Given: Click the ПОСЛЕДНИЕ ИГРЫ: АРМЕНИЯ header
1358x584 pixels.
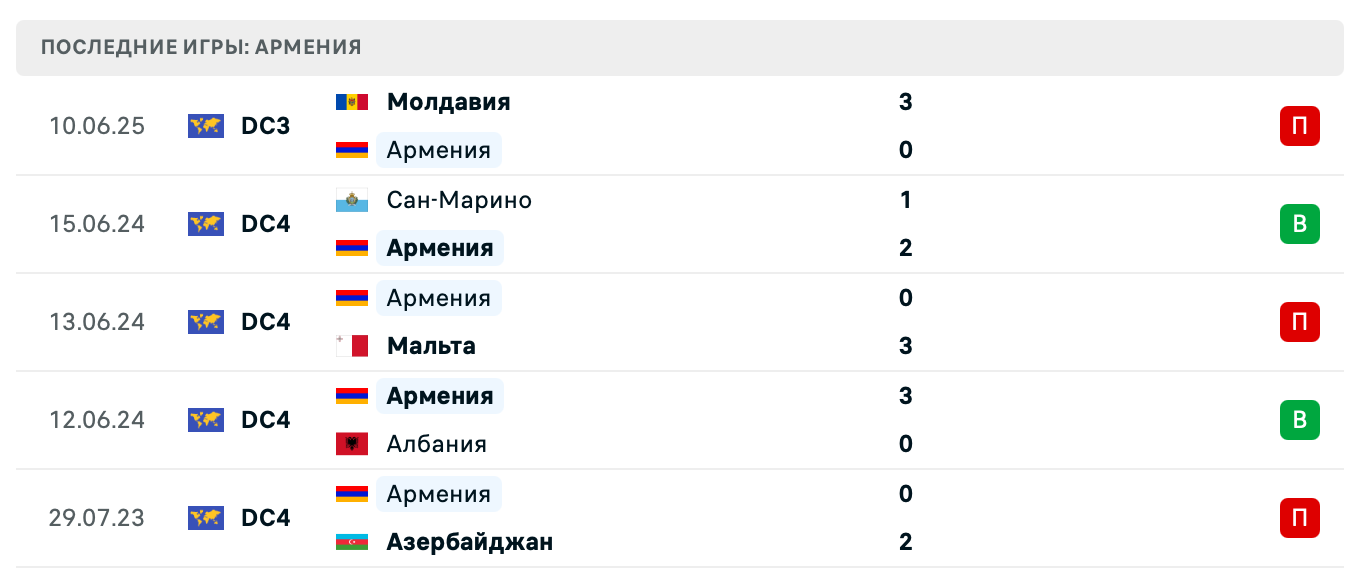Looking at the screenshot, I should click(x=198, y=46).
